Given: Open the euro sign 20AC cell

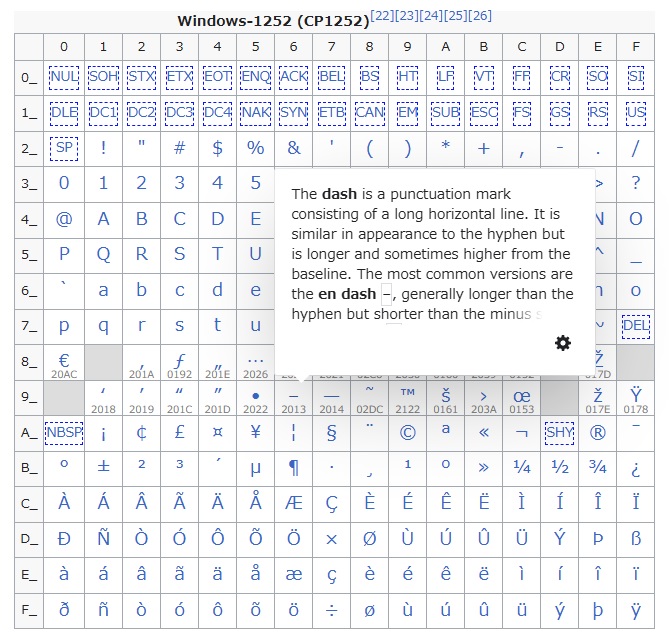Looking at the screenshot, I should coord(64,363).
